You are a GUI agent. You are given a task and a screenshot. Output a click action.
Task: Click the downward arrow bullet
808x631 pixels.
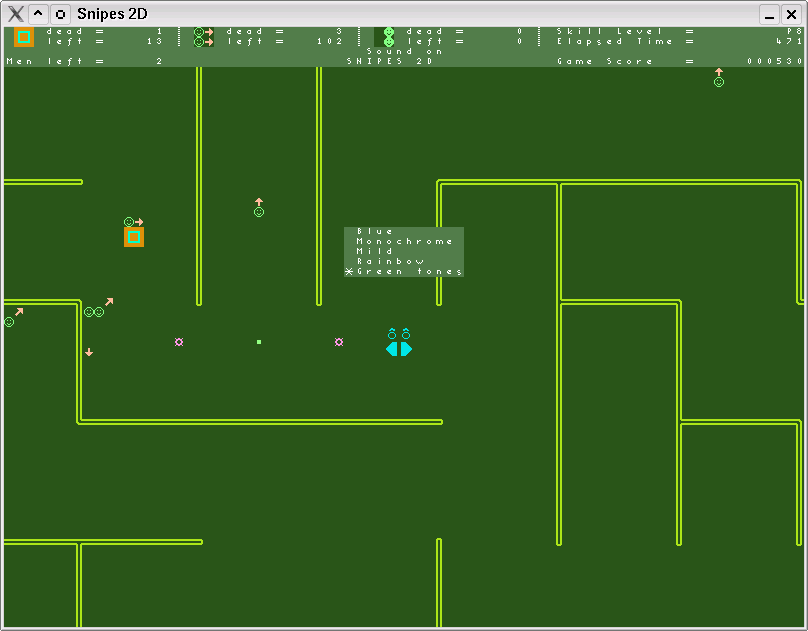click(89, 352)
